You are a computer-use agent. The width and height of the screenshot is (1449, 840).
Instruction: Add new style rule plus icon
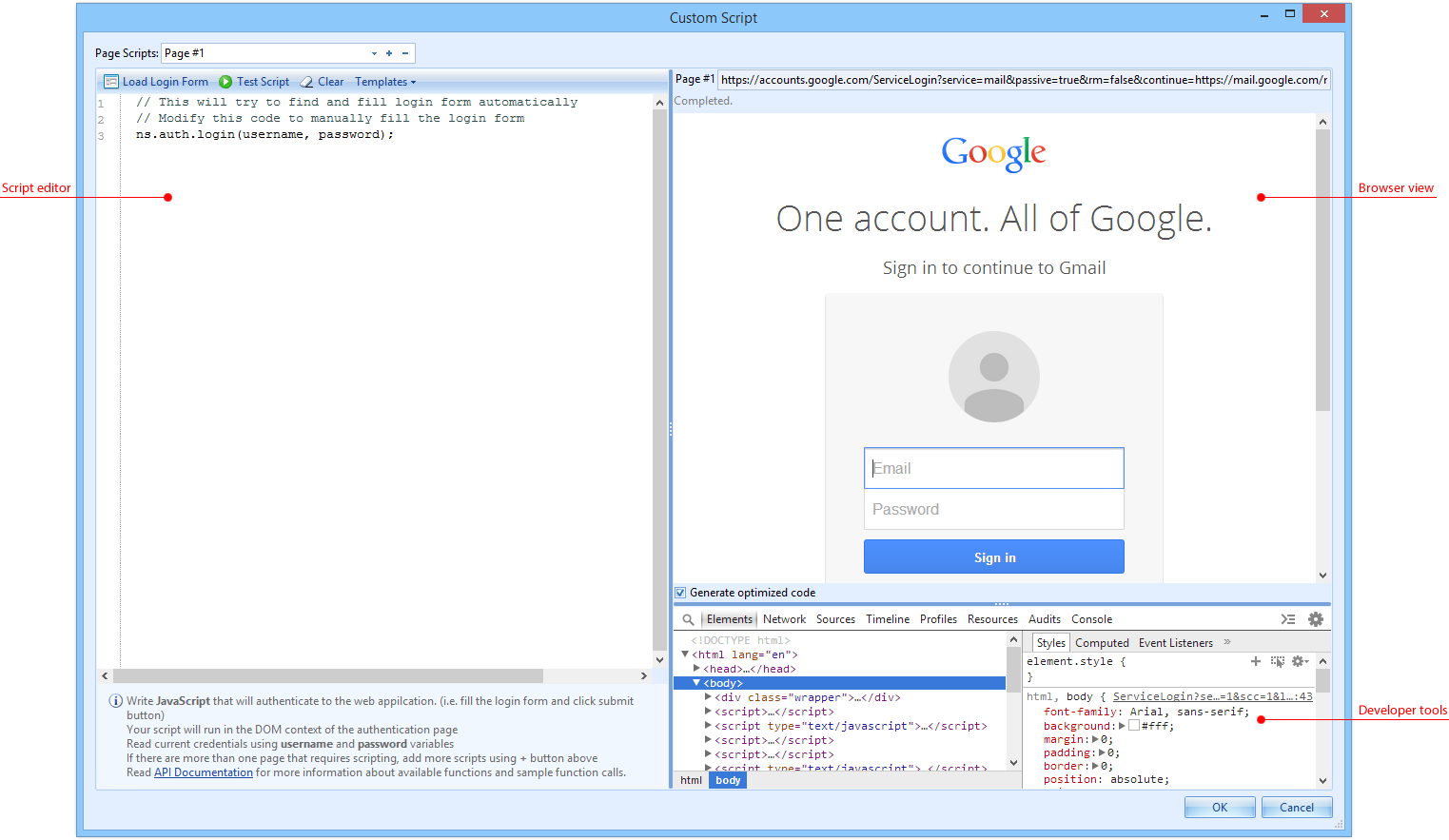point(1256,661)
